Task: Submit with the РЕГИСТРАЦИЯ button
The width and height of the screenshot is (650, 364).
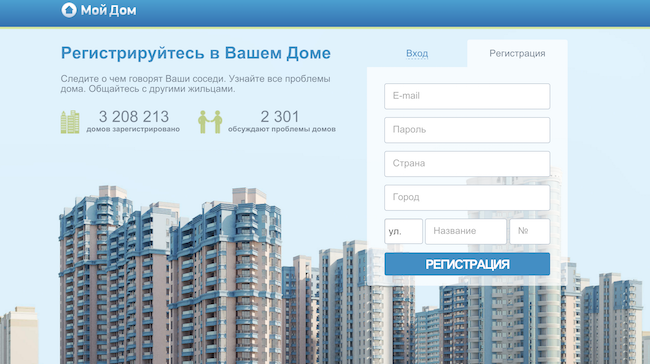Action: pyautogui.click(x=467, y=264)
